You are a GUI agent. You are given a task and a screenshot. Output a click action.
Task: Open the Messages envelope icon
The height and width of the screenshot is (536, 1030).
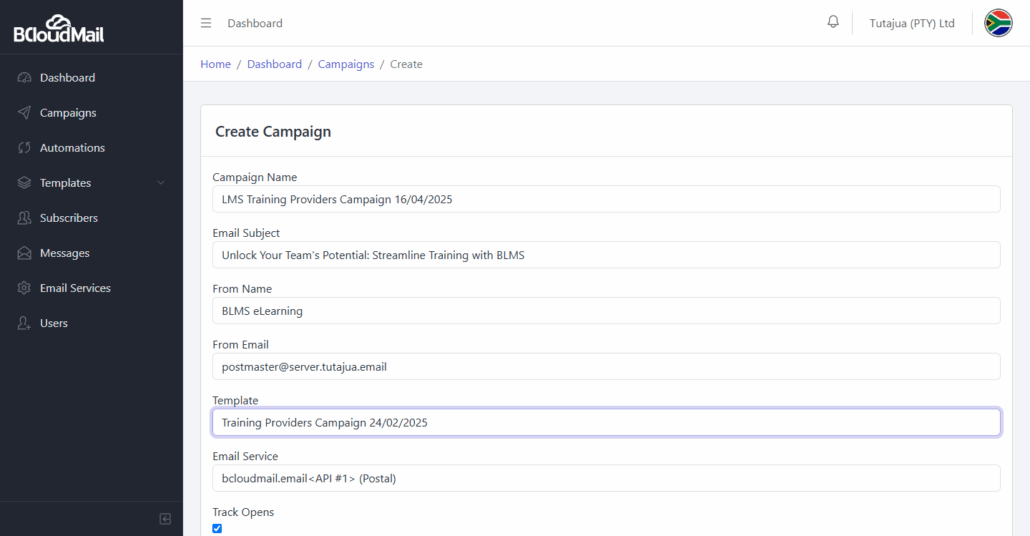24,253
